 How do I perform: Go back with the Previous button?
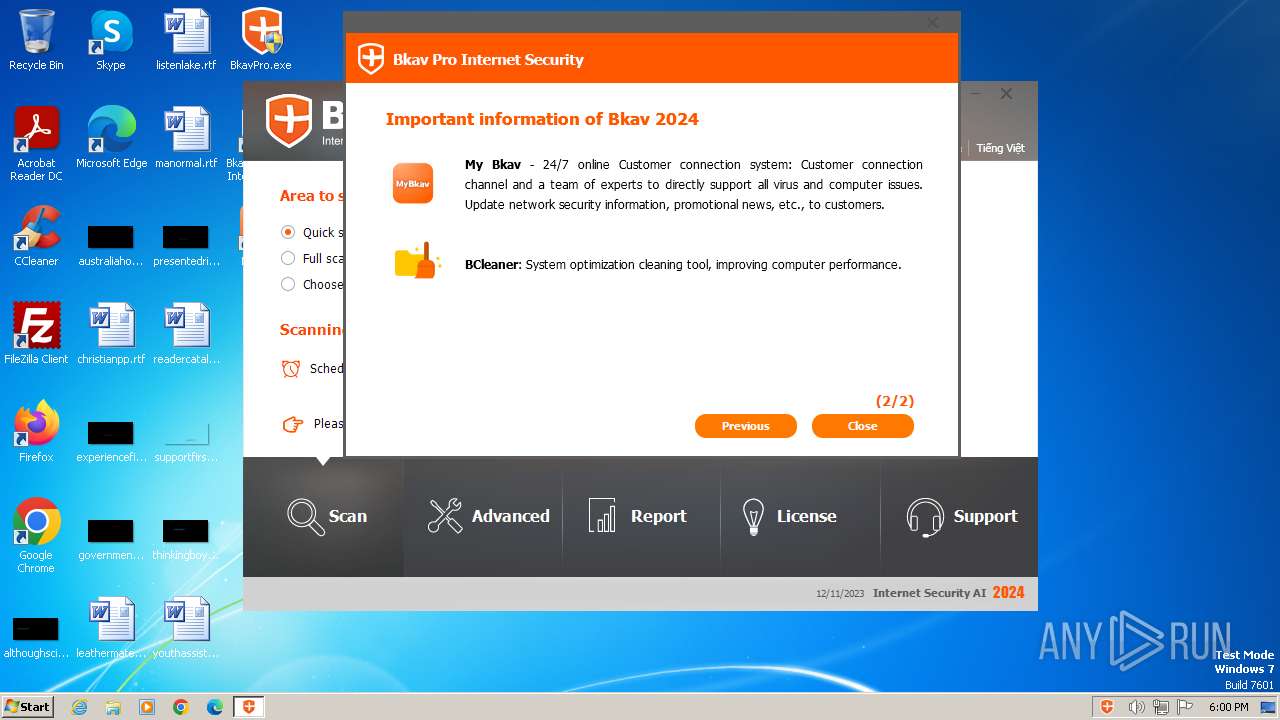745,426
